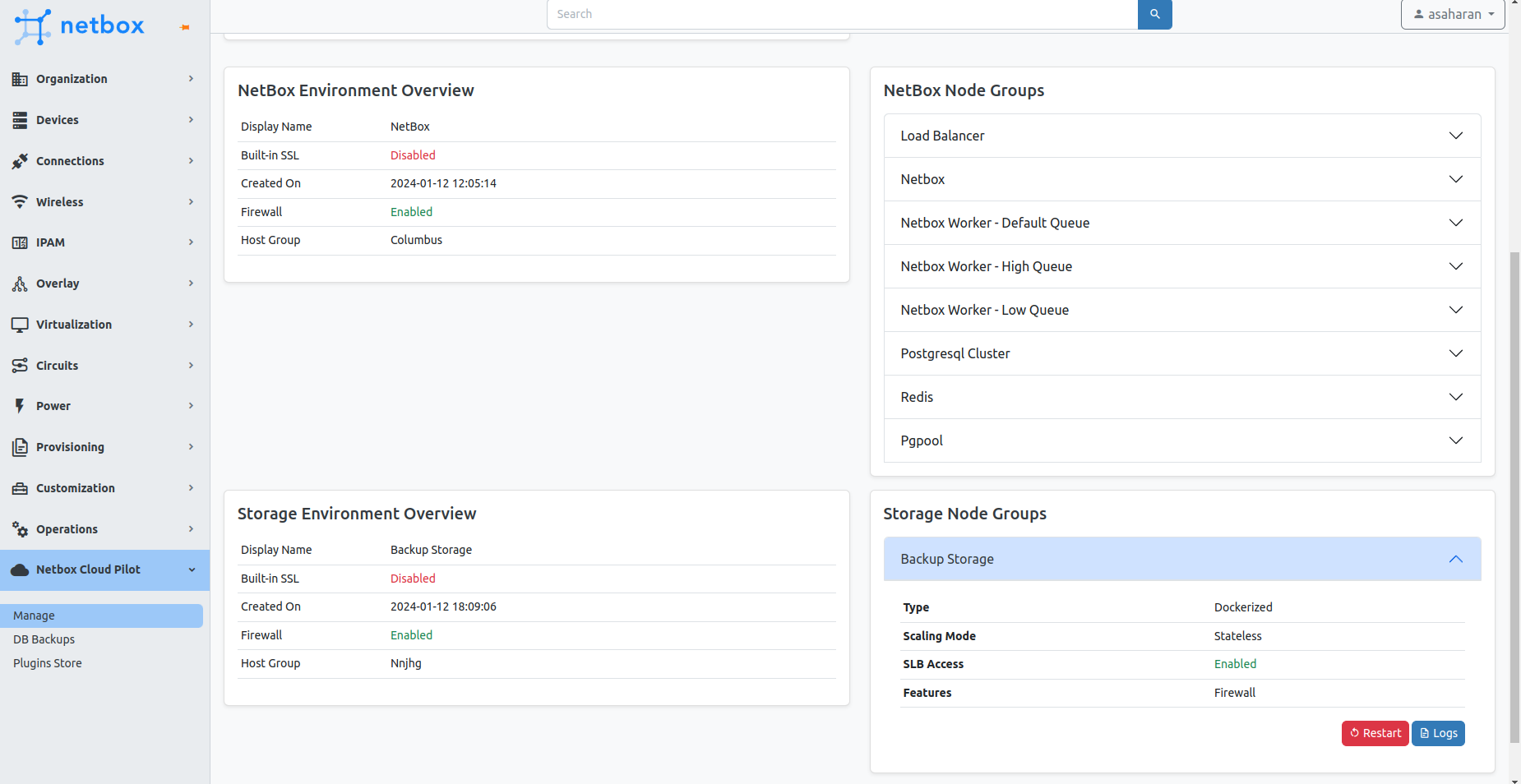View Logs for Backup Storage
The width and height of the screenshot is (1521, 784).
(x=1438, y=733)
